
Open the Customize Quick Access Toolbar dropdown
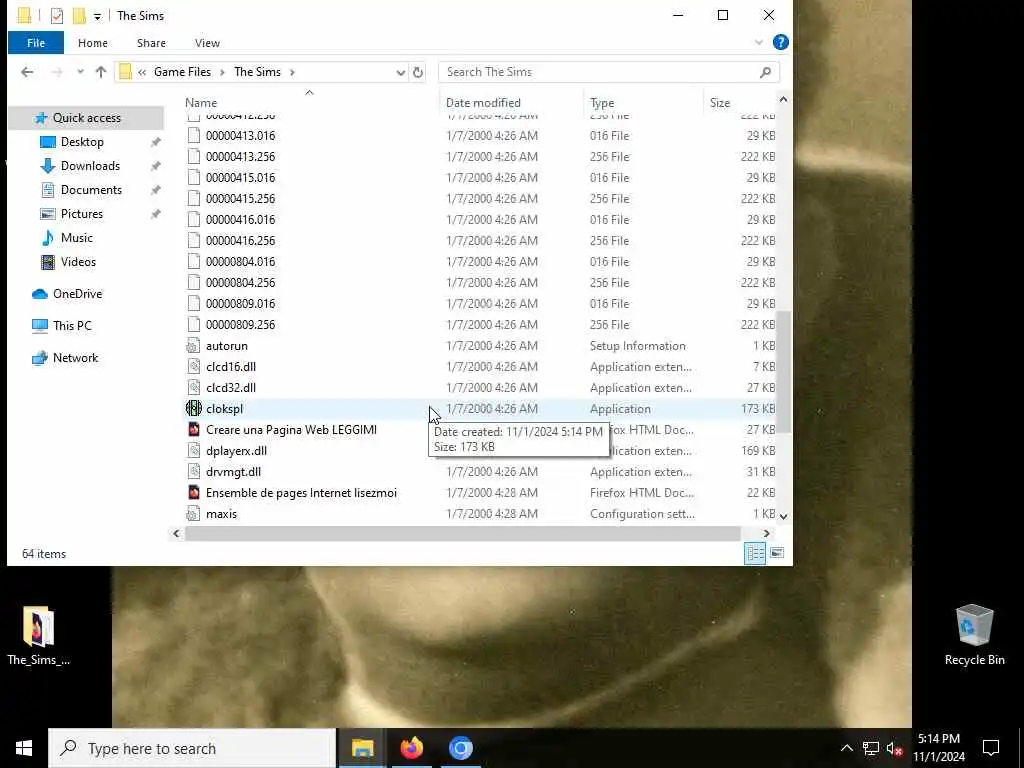(x=97, y=16)
